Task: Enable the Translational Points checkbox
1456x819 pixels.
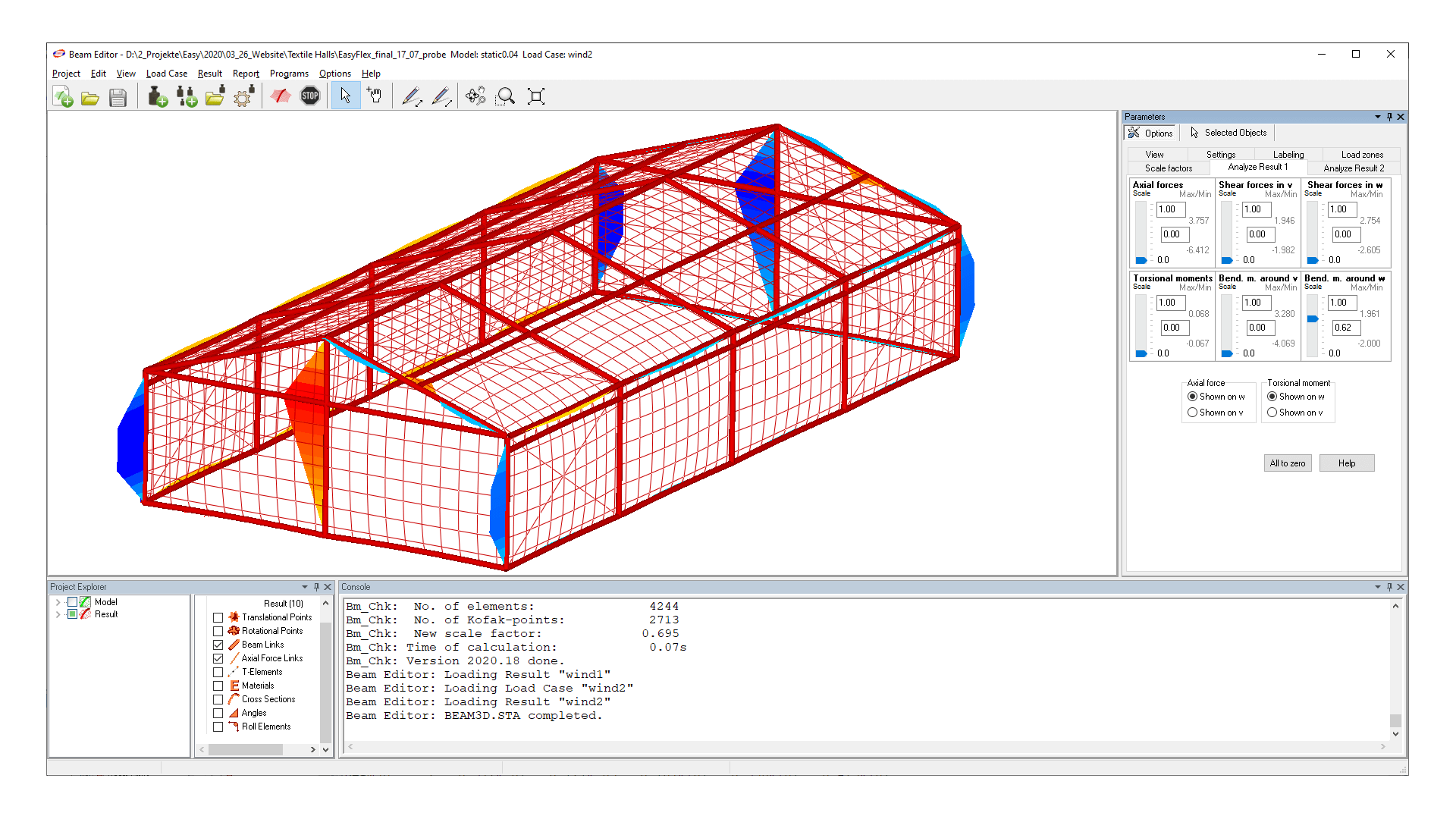Action: coord(218,617)
